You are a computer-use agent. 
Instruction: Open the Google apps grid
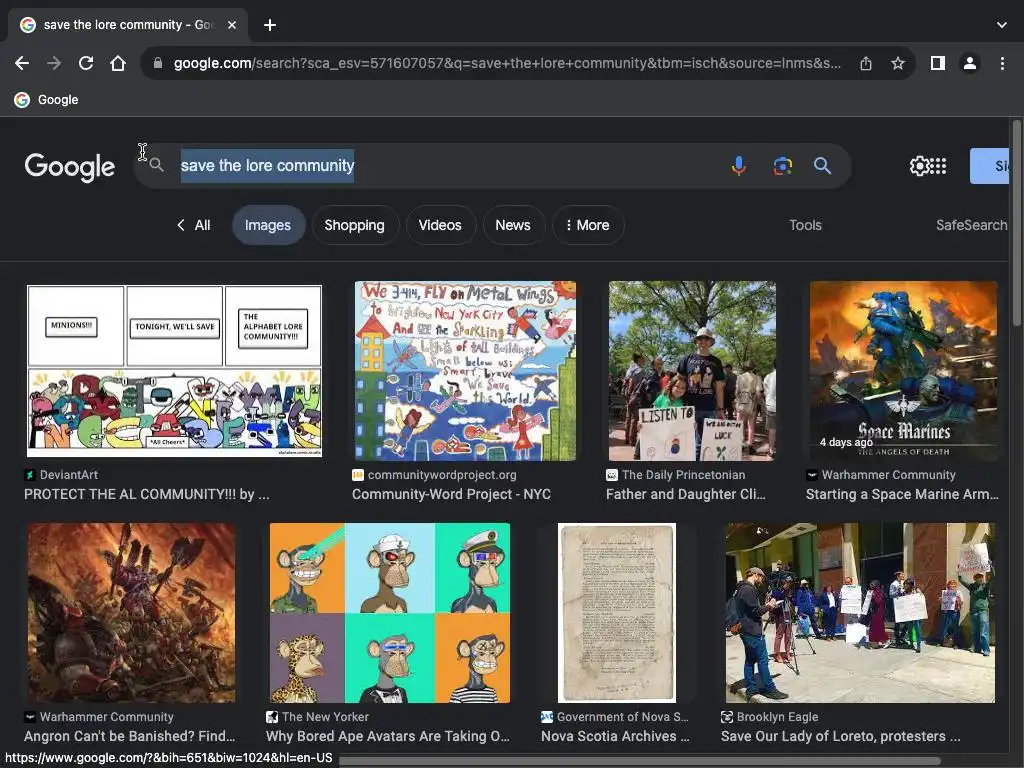[938, 166]
